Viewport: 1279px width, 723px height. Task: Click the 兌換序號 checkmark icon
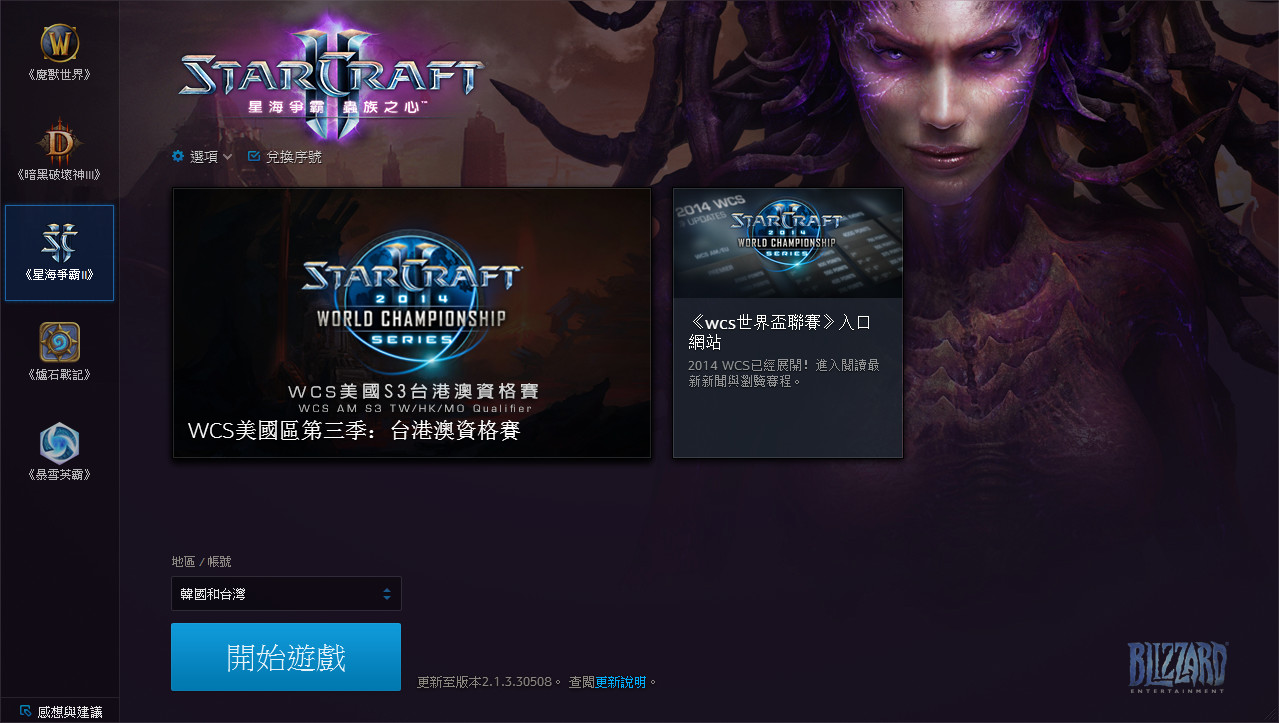[x=253, y=156]
